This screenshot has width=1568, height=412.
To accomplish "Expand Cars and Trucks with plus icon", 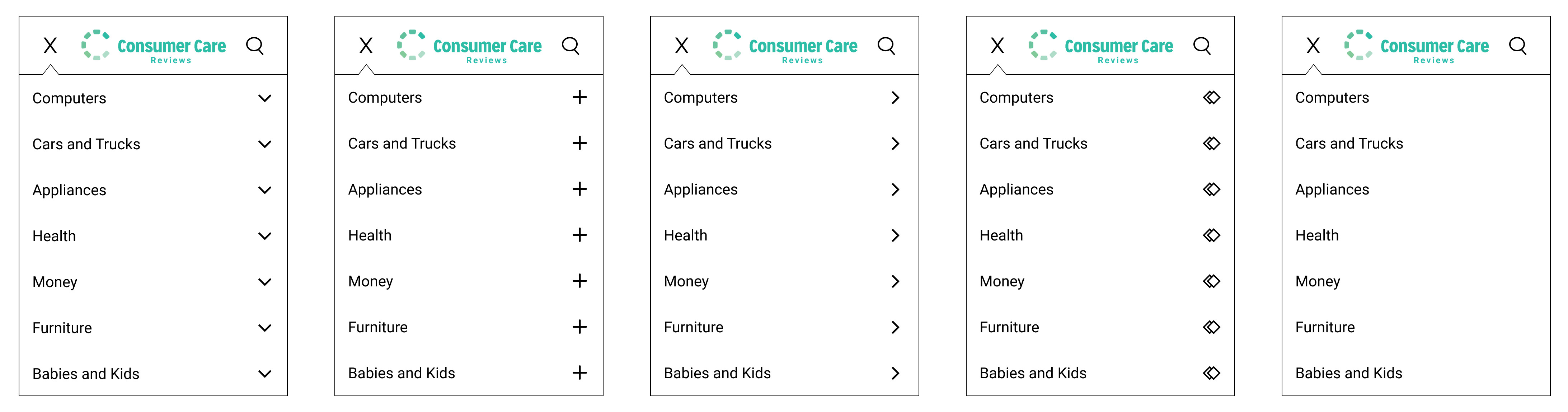I will pos(579,143).
